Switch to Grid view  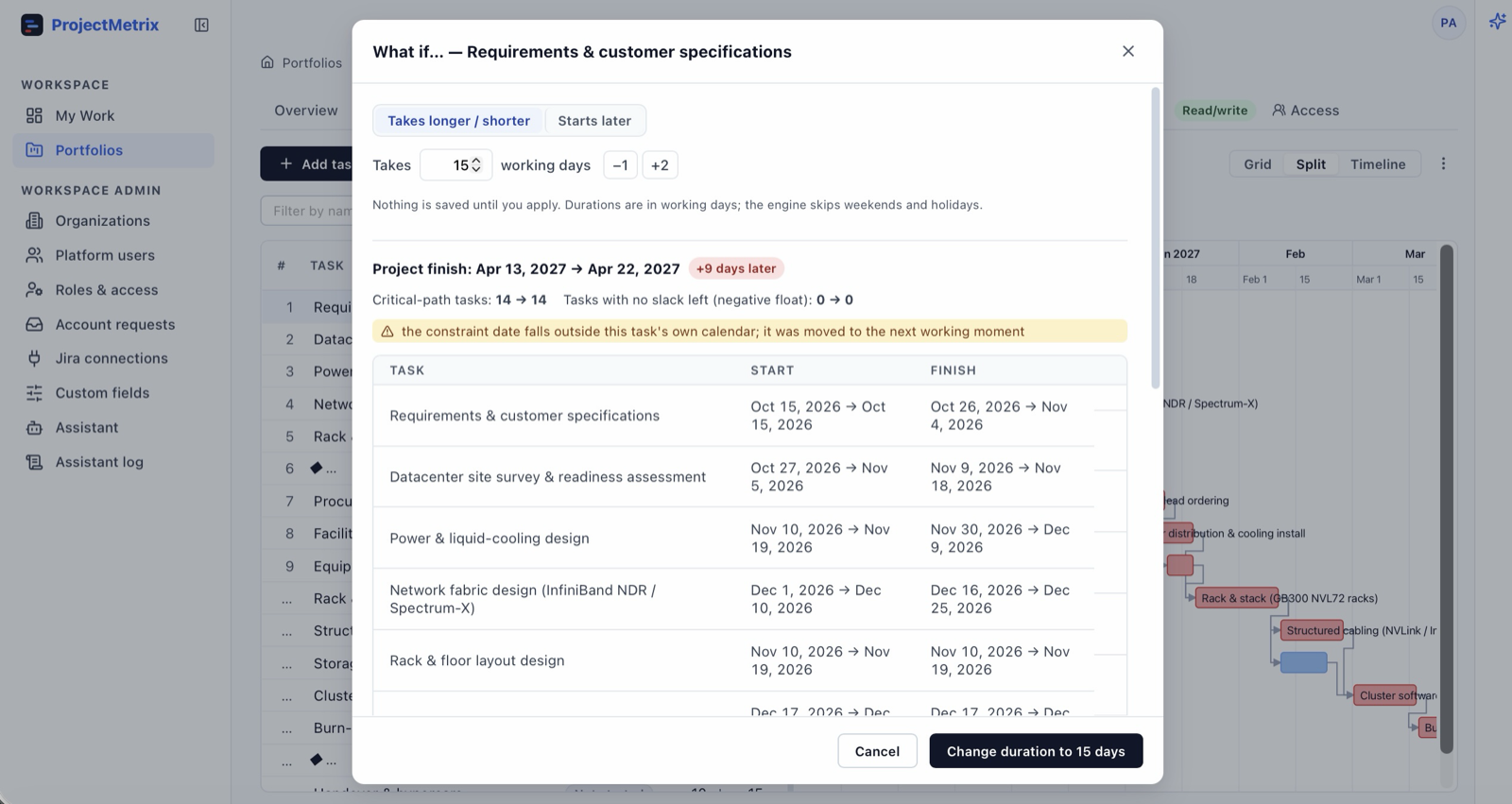coord(1257,164)
